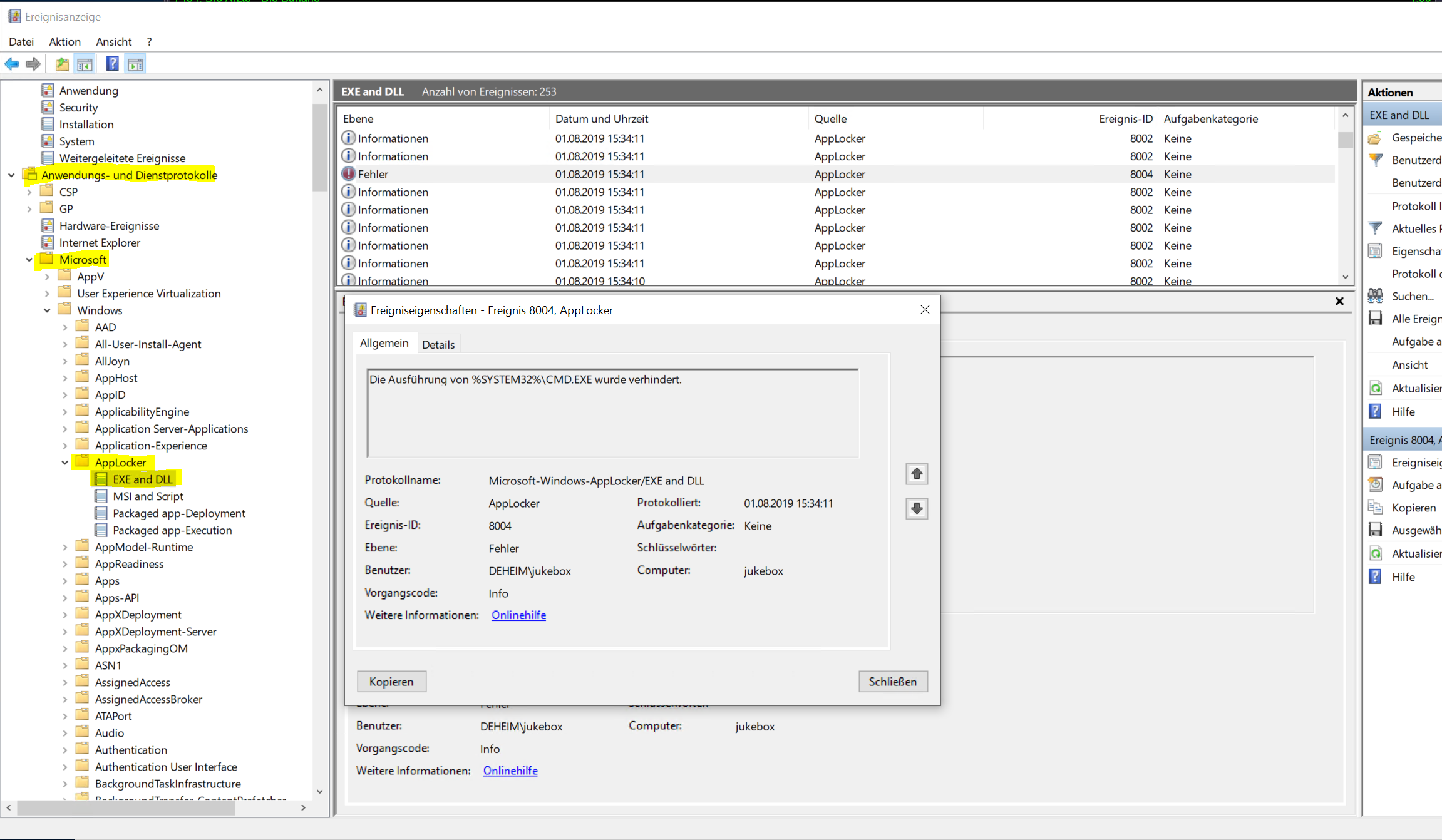1442x840 pixels.
Task: Click the Up one level folder icon
Action: point(62,64)
